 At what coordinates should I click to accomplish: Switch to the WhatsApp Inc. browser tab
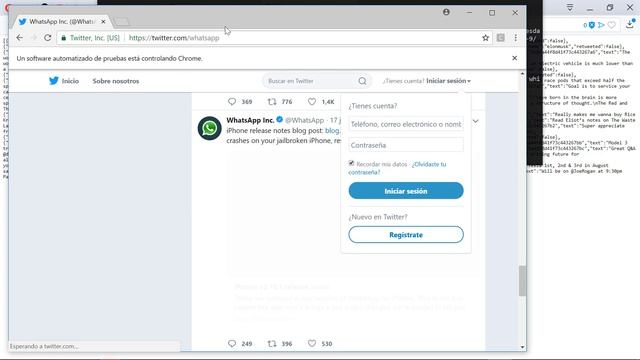coord(61,21)
